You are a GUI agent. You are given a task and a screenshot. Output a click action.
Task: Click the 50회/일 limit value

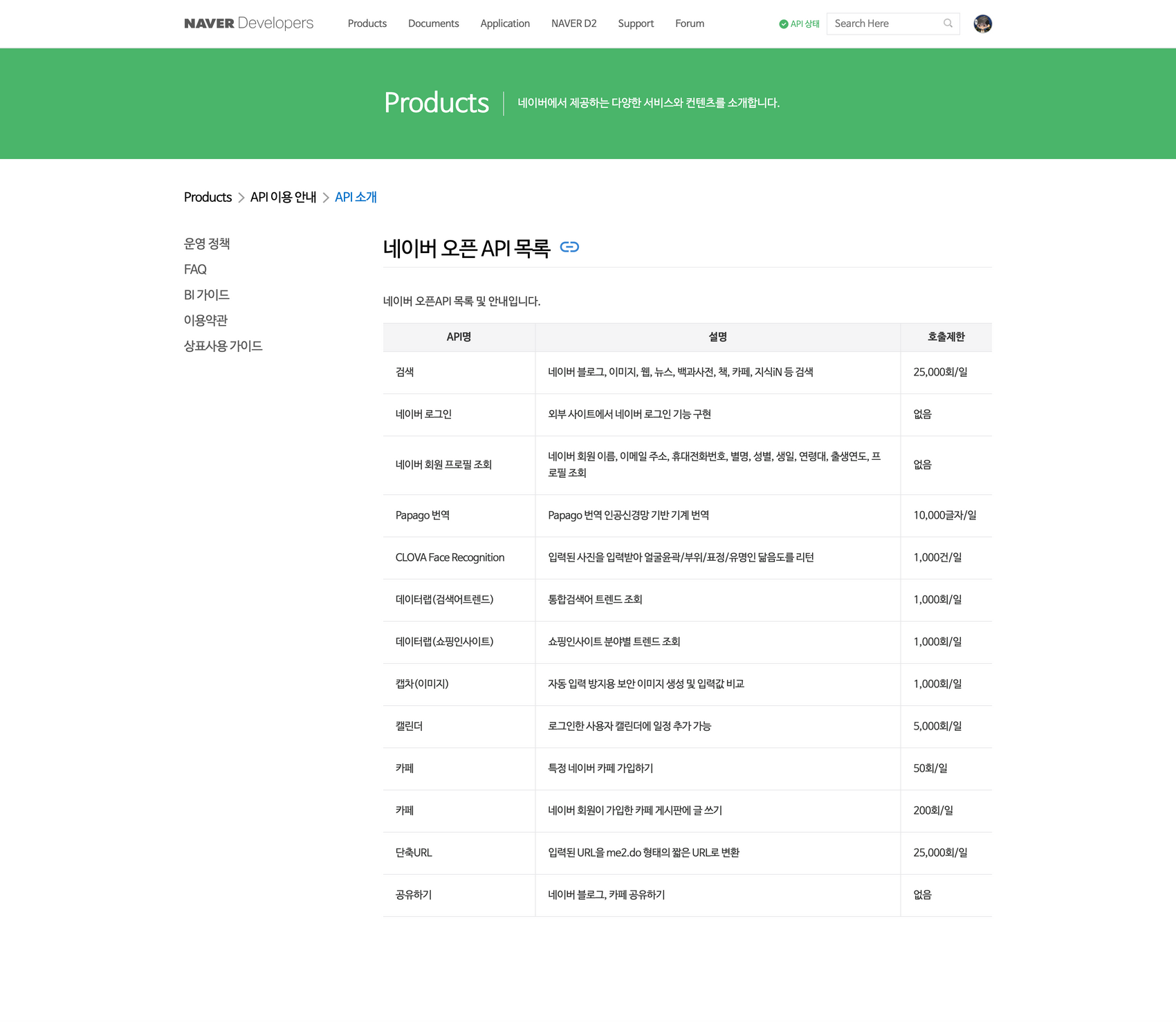tap(930, 768)
